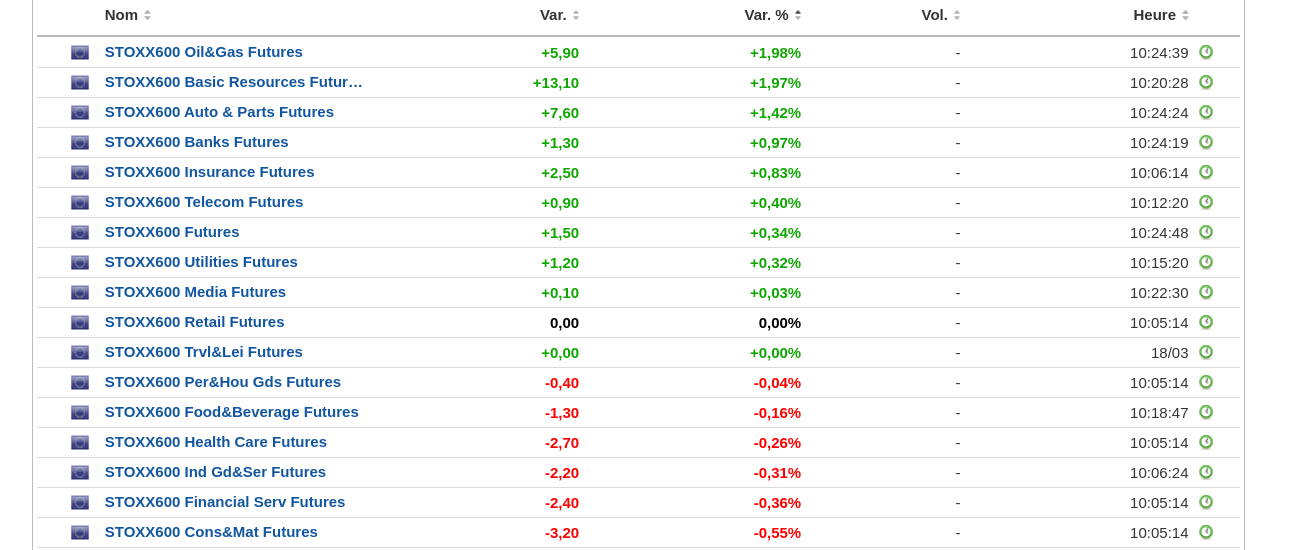Go to the STOXX600 Utilities Futures page
The image size is (1294, 550).
(x=201, y=262)
